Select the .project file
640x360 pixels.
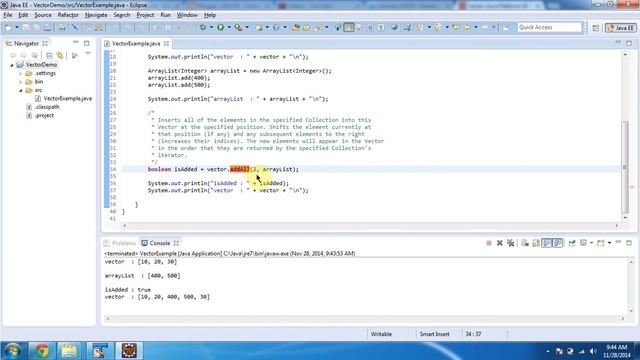(x=44, y=116)
